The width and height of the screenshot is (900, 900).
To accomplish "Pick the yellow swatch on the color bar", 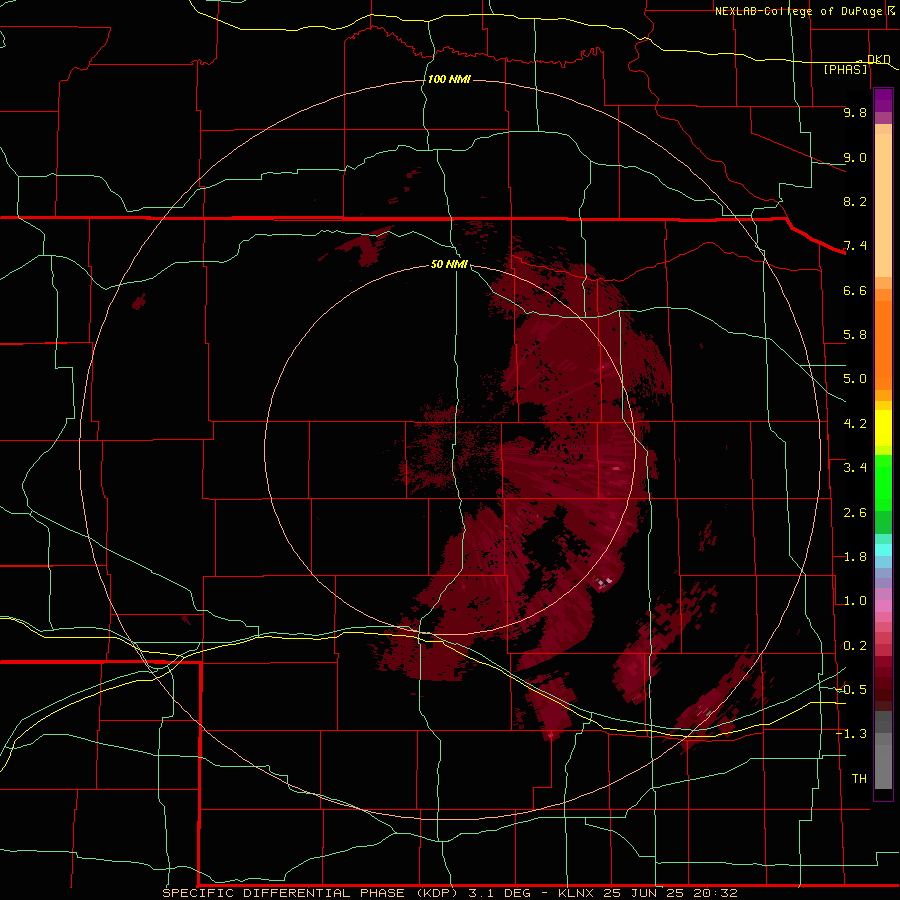I will [883, 428].
